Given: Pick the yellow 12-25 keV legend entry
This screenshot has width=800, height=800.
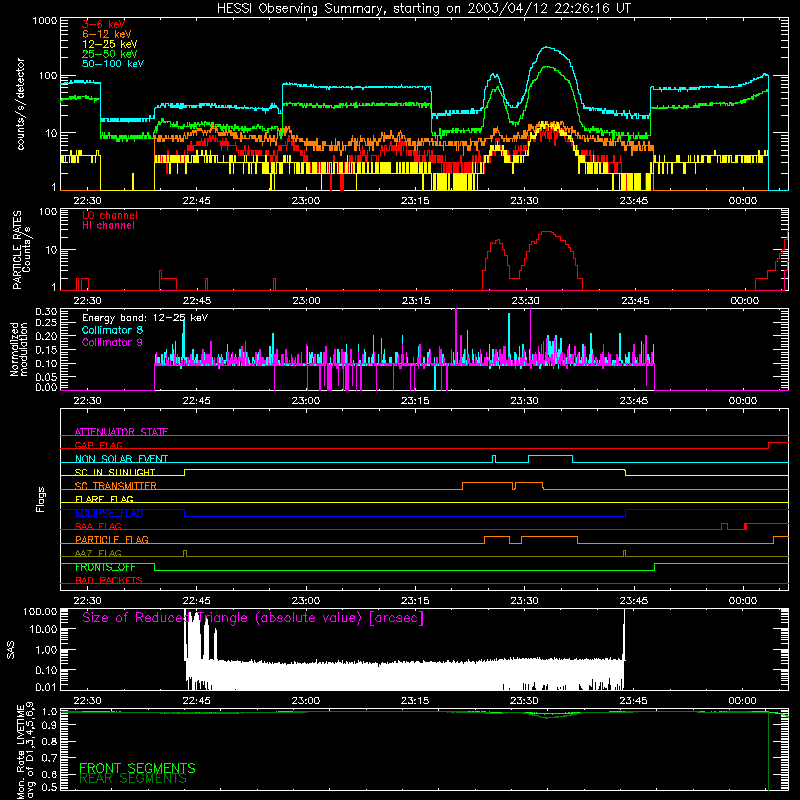Looking at the screenshot, I should pos(109,44).
